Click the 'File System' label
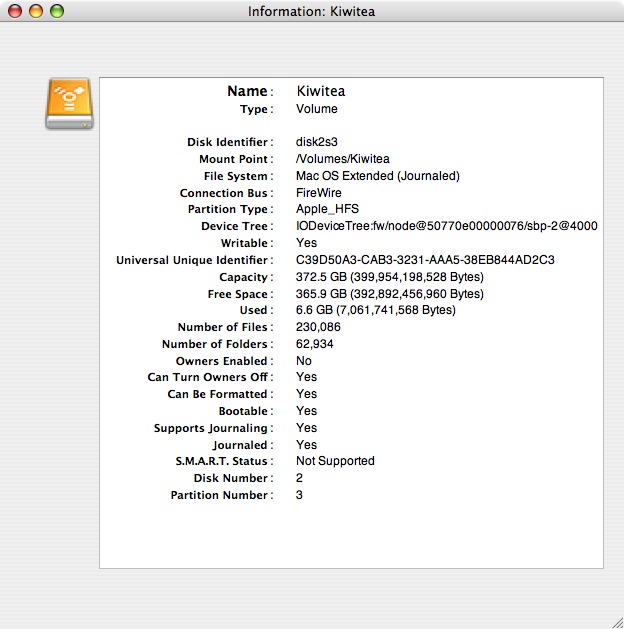This screenshot has width=624, height=629. point(236,176)
